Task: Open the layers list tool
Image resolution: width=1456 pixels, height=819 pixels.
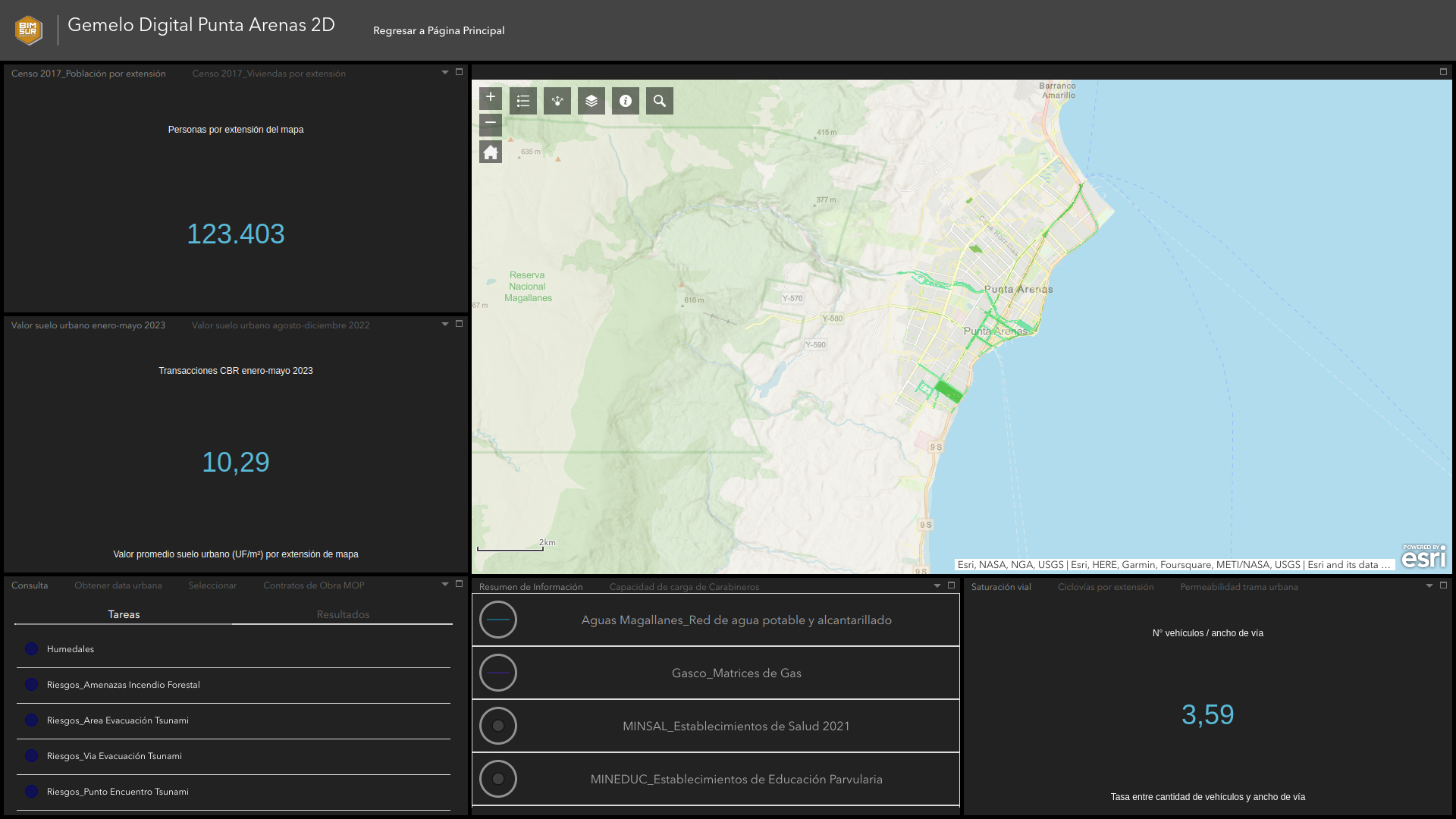Action: (x=591, y=101)
